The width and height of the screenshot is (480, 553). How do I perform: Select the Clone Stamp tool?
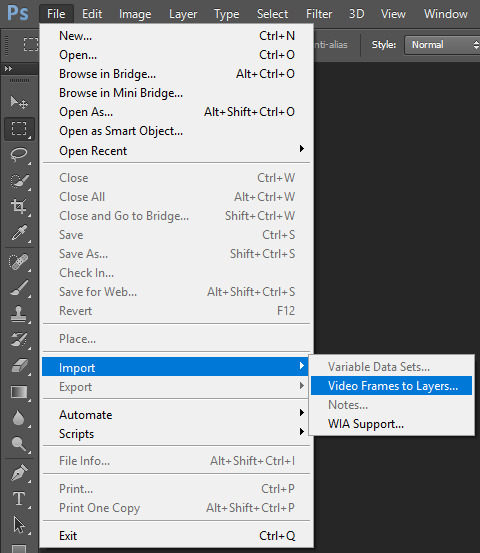click(x=19, y=314)
